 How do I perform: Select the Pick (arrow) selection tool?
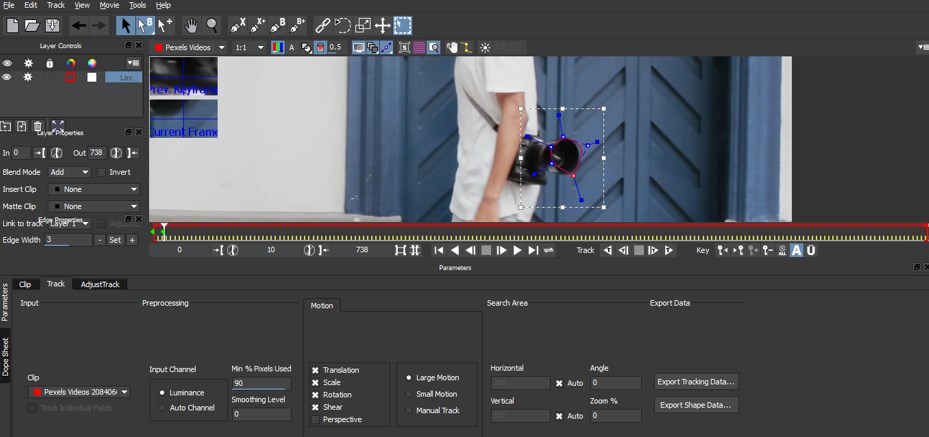[x=126, y=25]
